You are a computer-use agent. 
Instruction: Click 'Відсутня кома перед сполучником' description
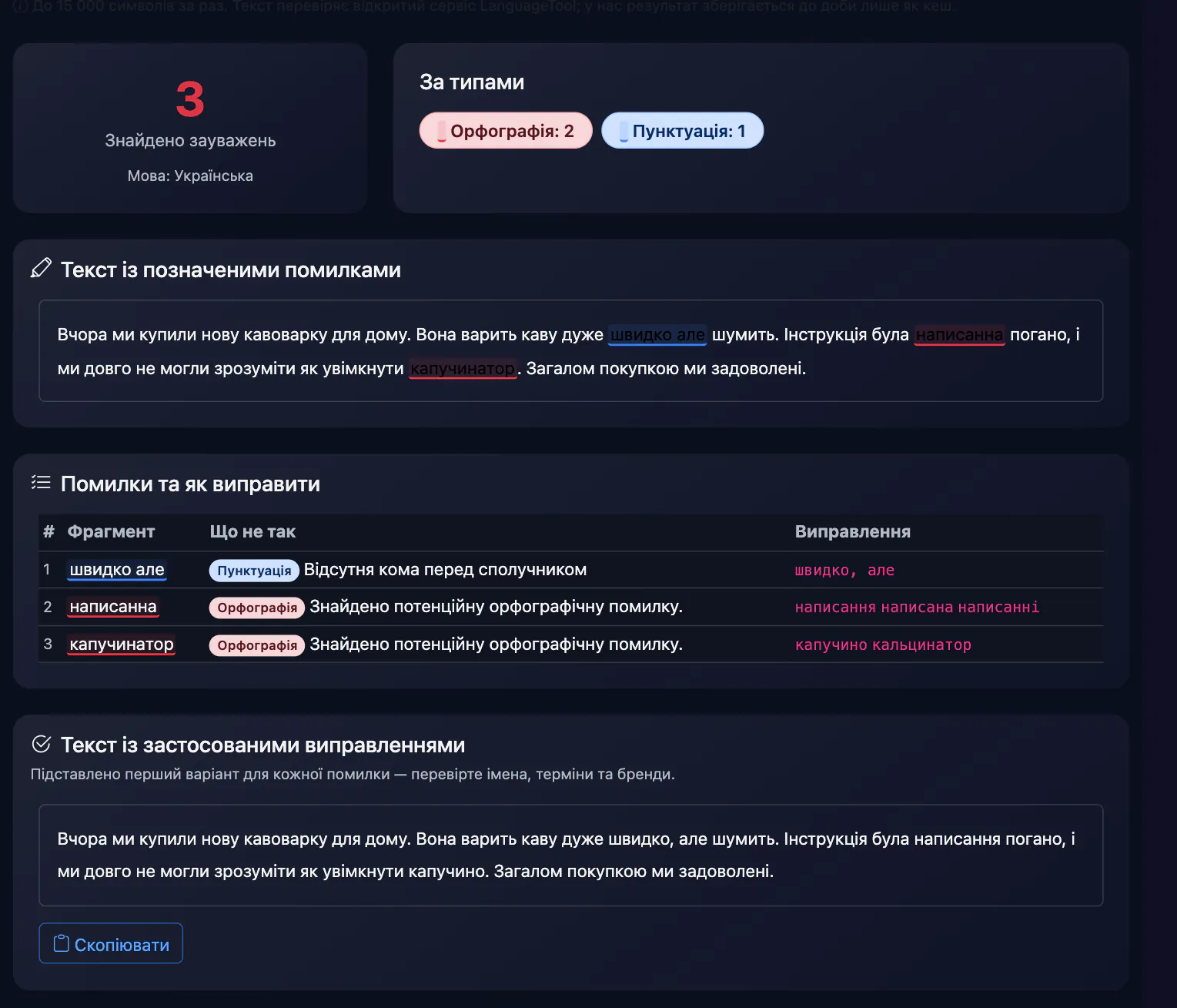tap(445, 570)
